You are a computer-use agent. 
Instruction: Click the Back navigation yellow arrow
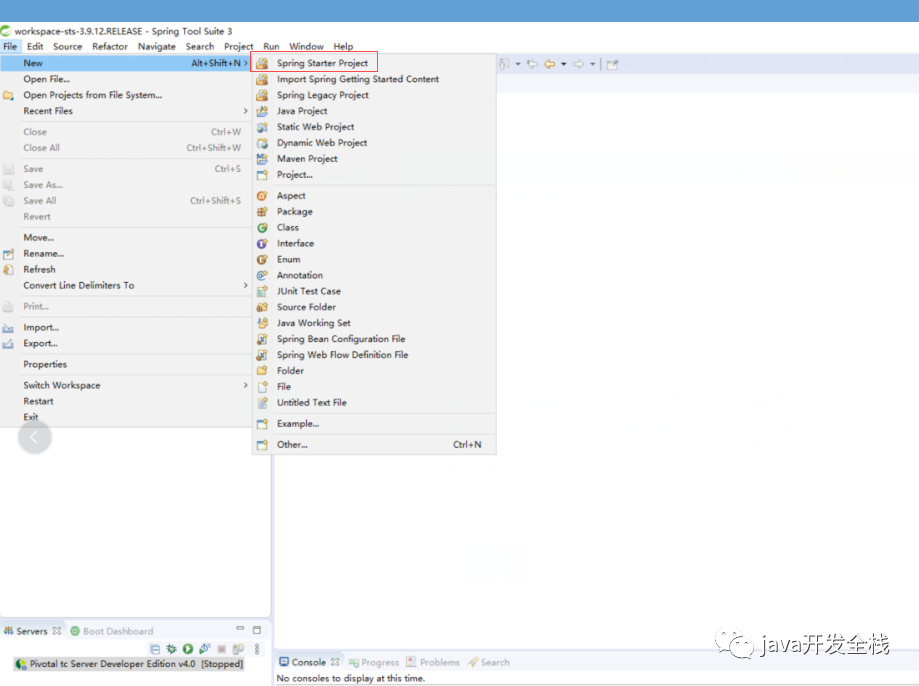click(549, 64)
